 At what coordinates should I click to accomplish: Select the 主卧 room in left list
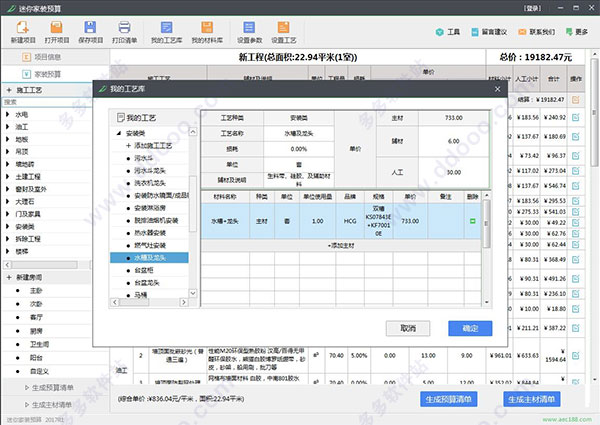[x=36, y=291]
